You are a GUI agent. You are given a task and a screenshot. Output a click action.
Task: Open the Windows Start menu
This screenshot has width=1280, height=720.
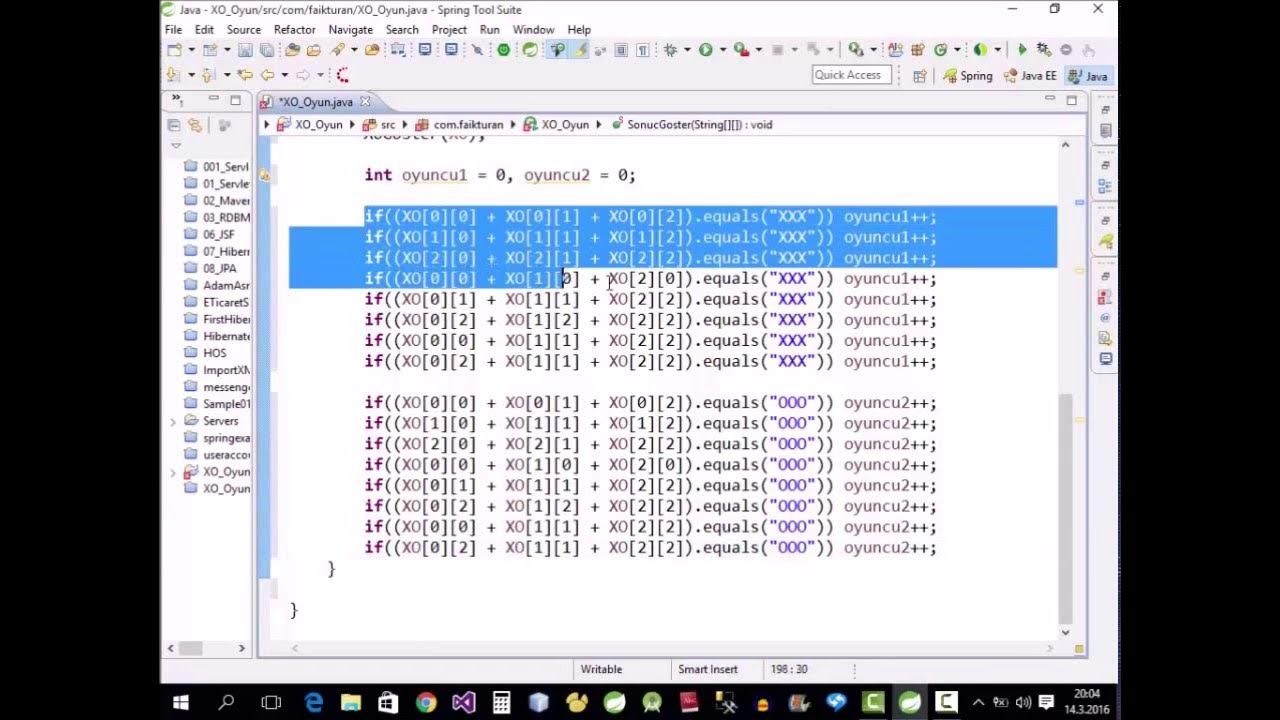[181, 702]
